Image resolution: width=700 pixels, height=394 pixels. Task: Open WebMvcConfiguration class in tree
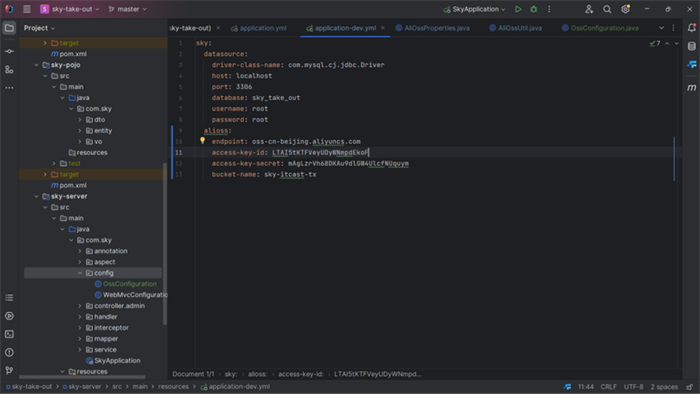(131, 295)
